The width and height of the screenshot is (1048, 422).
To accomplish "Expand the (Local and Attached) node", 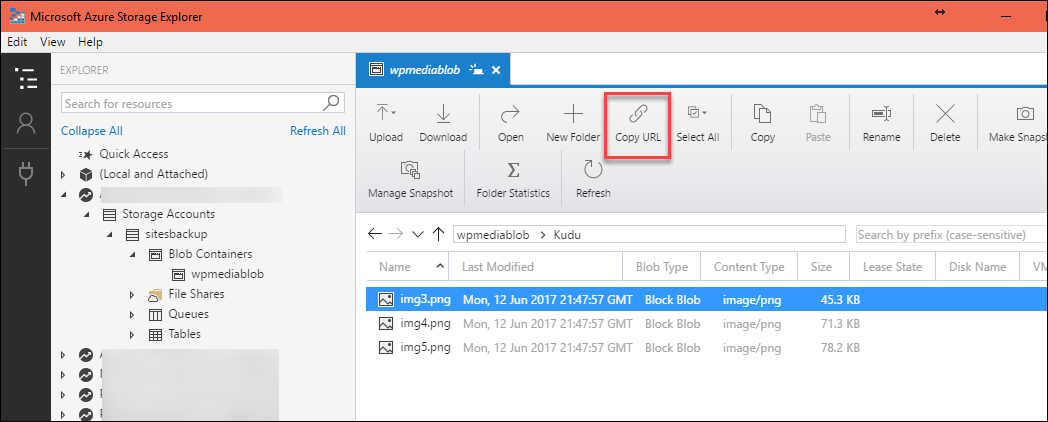I will pos(63,175).
